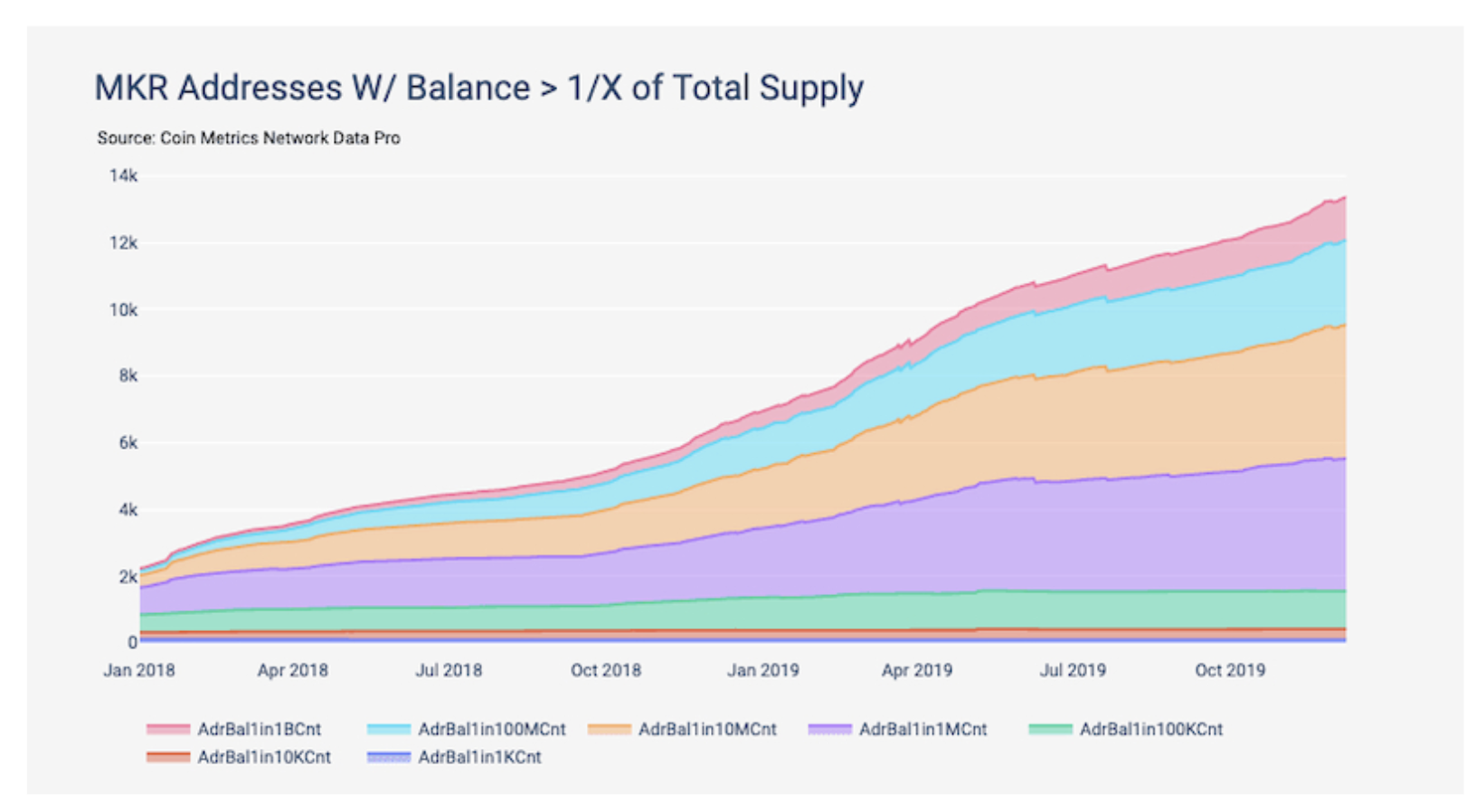
Task: Click the Jan 2019 x-axis label
Action: tap(763, 671)
